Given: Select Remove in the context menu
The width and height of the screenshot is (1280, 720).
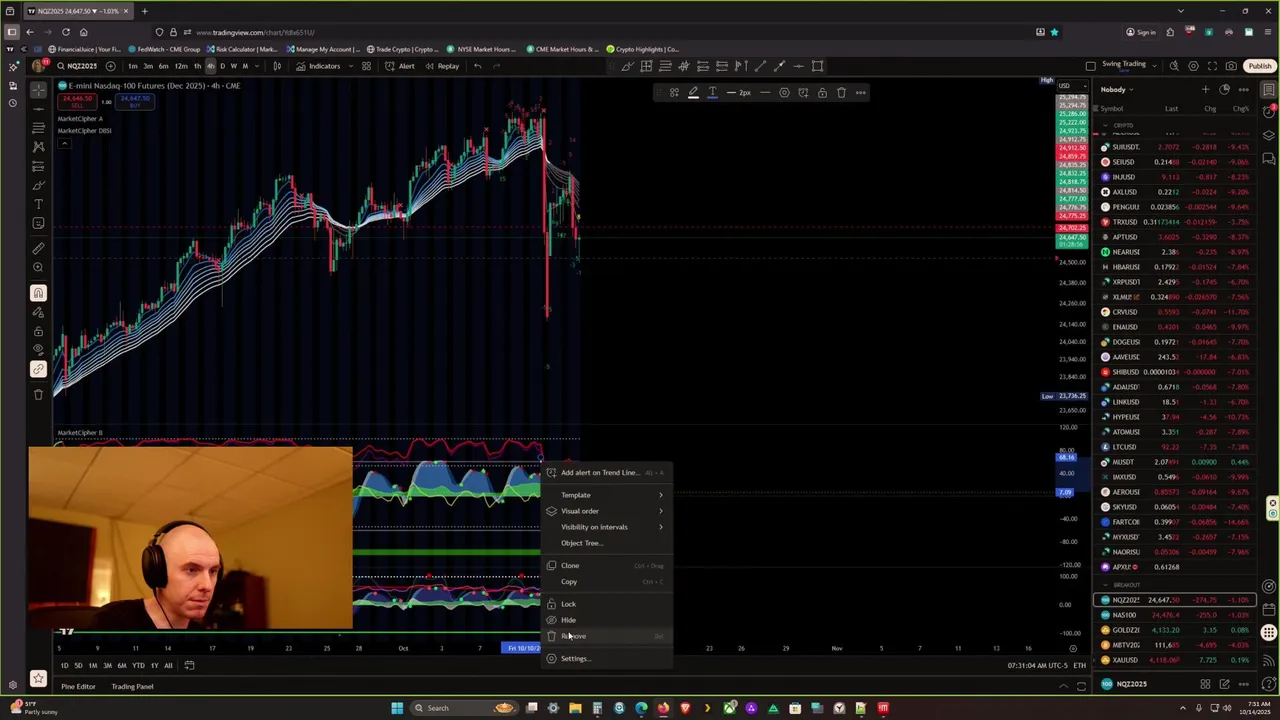Looking at the screenshot, I should pyautogui.click(x=607, y=636).
